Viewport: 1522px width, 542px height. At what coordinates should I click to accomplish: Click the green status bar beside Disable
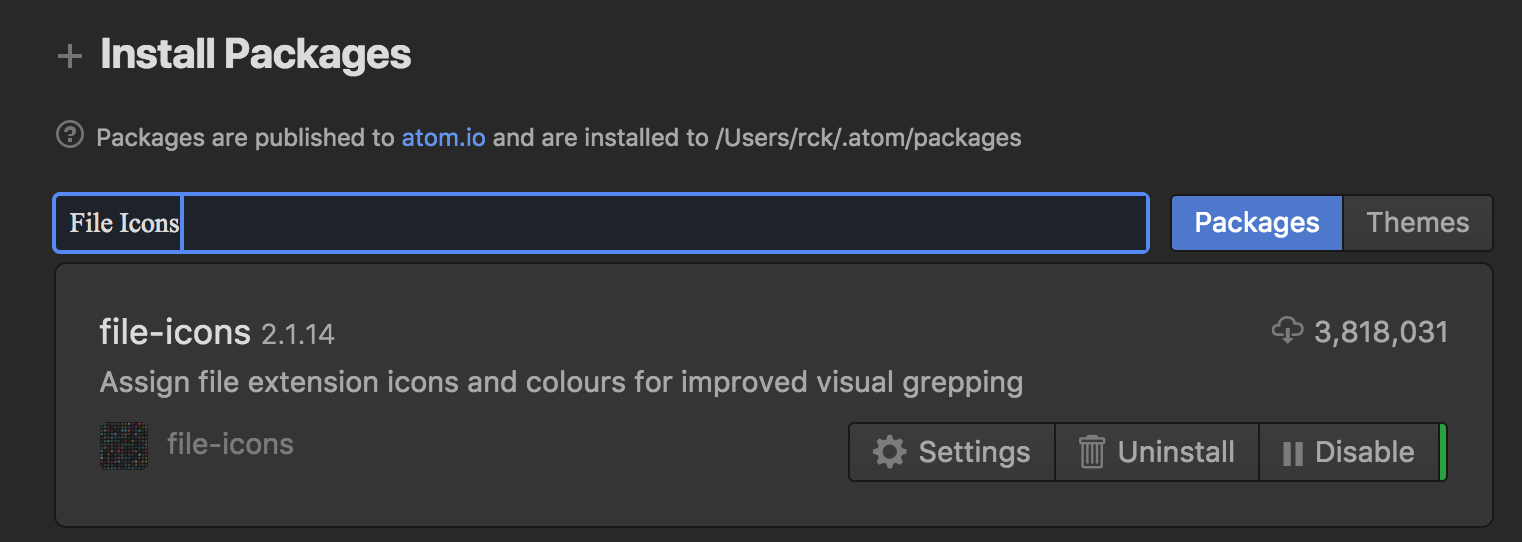(1443, 452)
